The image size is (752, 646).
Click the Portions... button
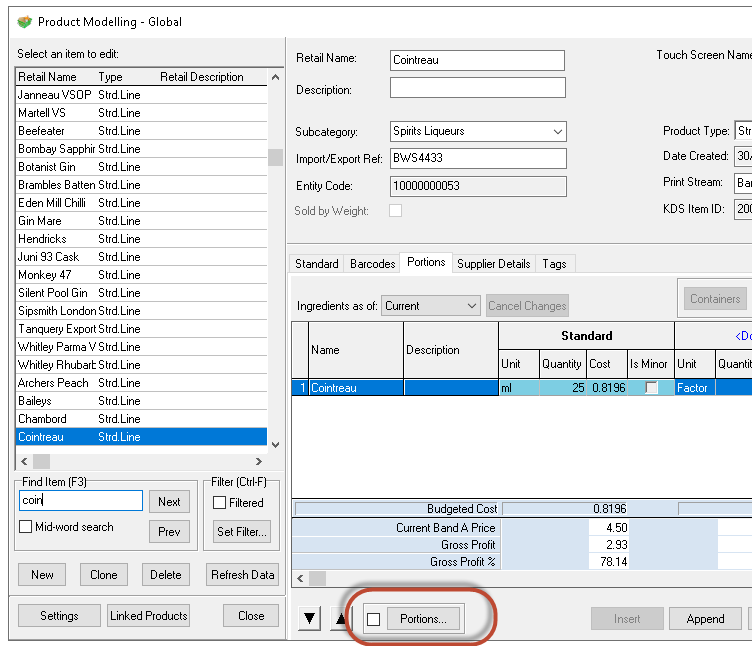pyautogui.click(x=423, y=619)
